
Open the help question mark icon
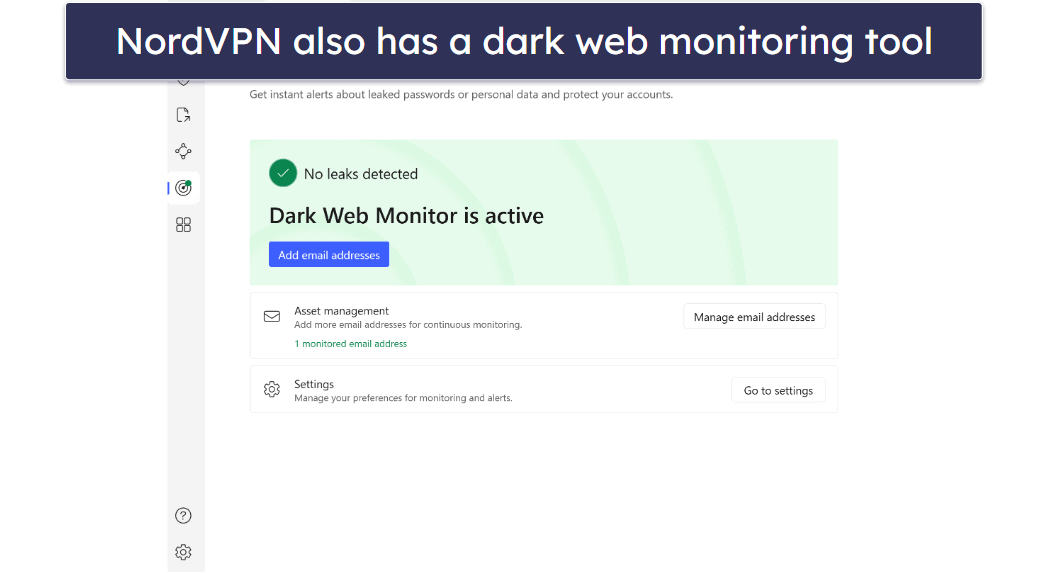tap(183, 516)
